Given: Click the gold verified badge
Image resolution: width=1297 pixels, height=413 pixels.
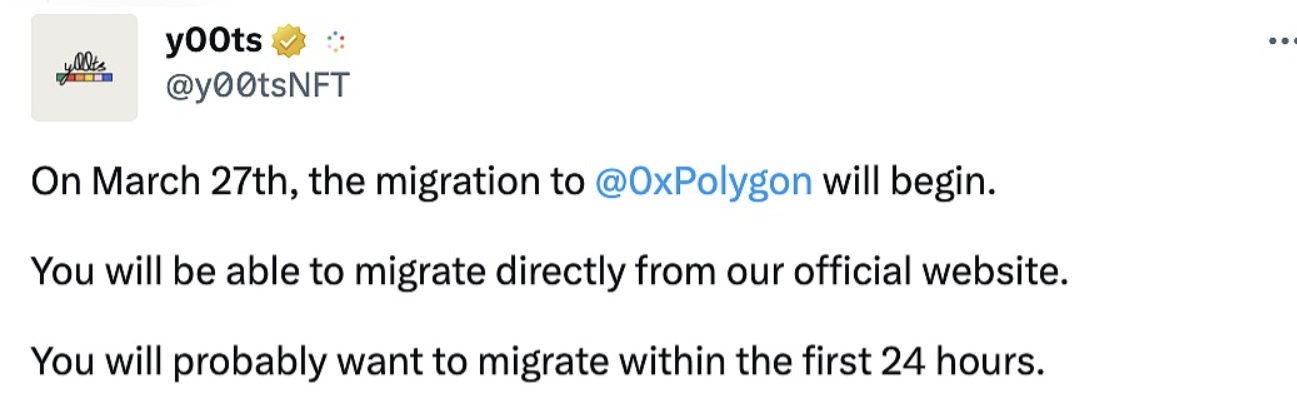Looking at the screenshot, I should pos(291,42).
